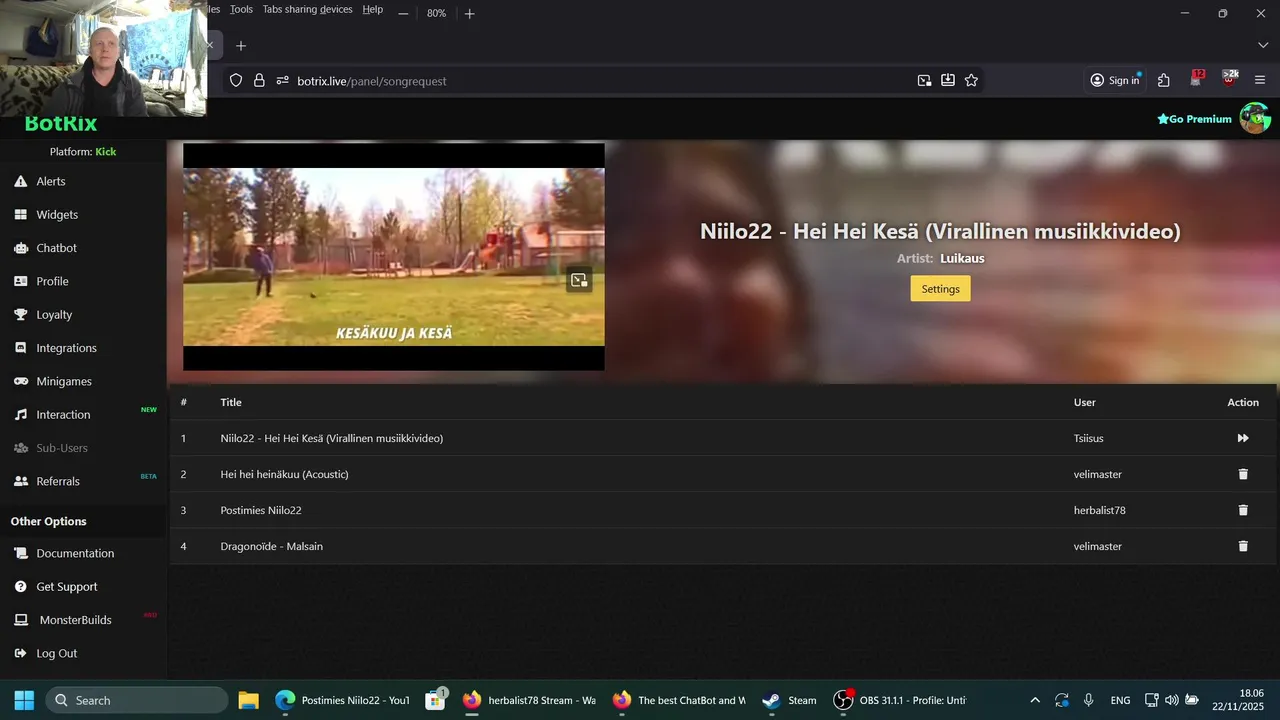The width and height of the screenshot is (1280, 720).
Task: Open the Help menu
Action: pyautogui.click(x=372, y=9)
